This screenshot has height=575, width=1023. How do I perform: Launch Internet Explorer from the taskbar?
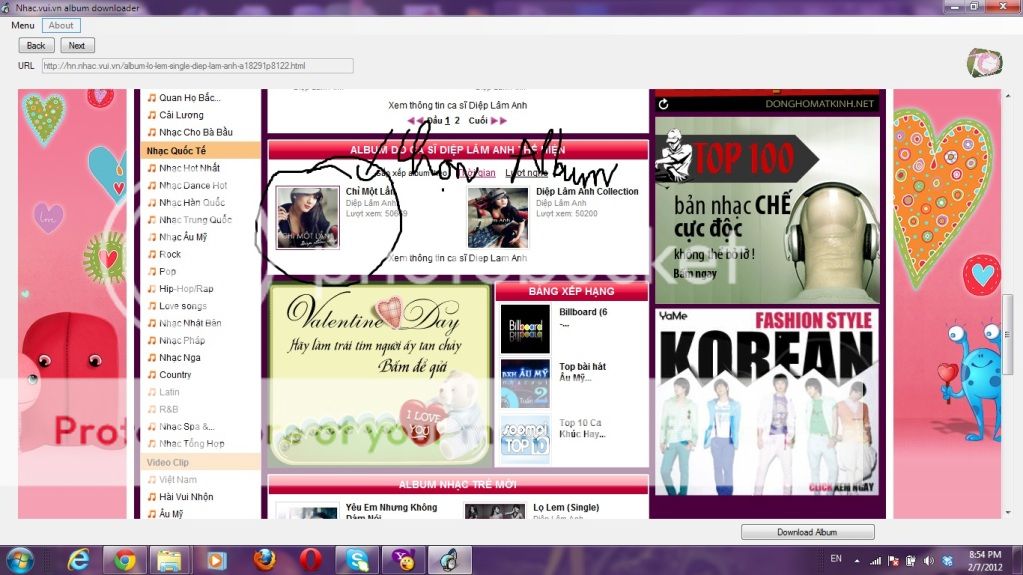point(78,561)
